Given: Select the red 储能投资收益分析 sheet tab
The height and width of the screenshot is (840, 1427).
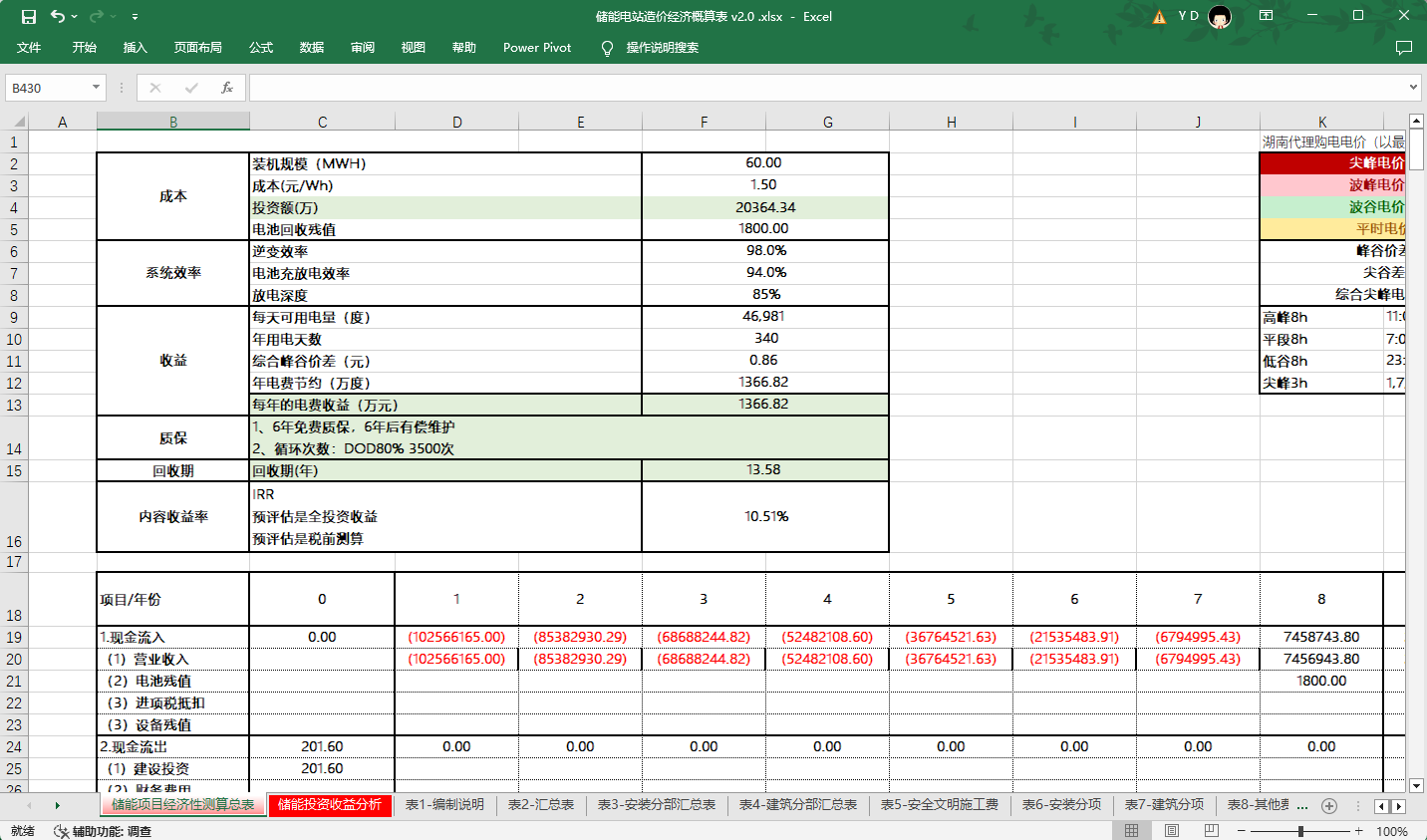Looking at the screenshot, I should point(330,805).
